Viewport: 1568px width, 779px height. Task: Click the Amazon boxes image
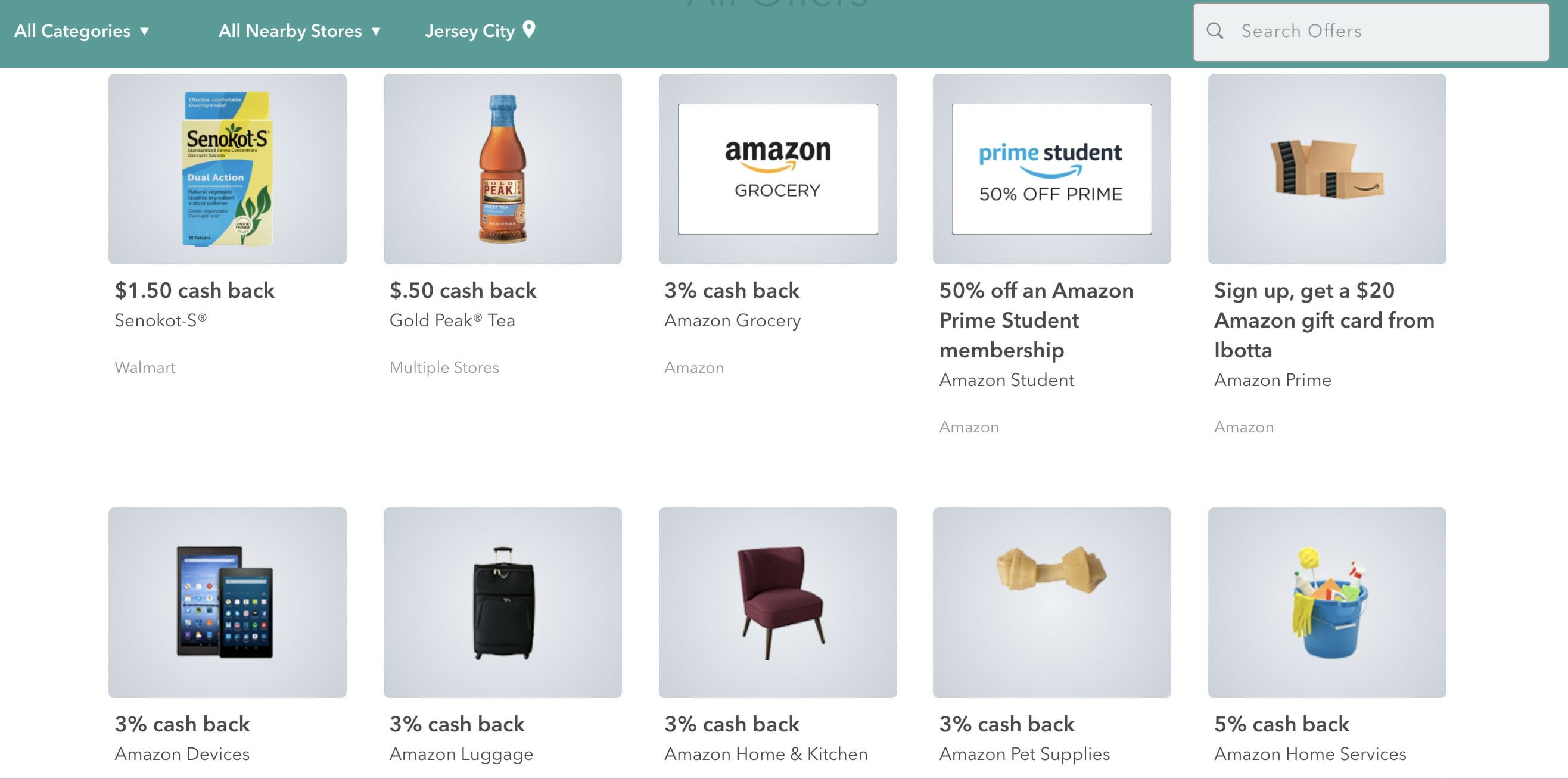(x=1326, y=169)
